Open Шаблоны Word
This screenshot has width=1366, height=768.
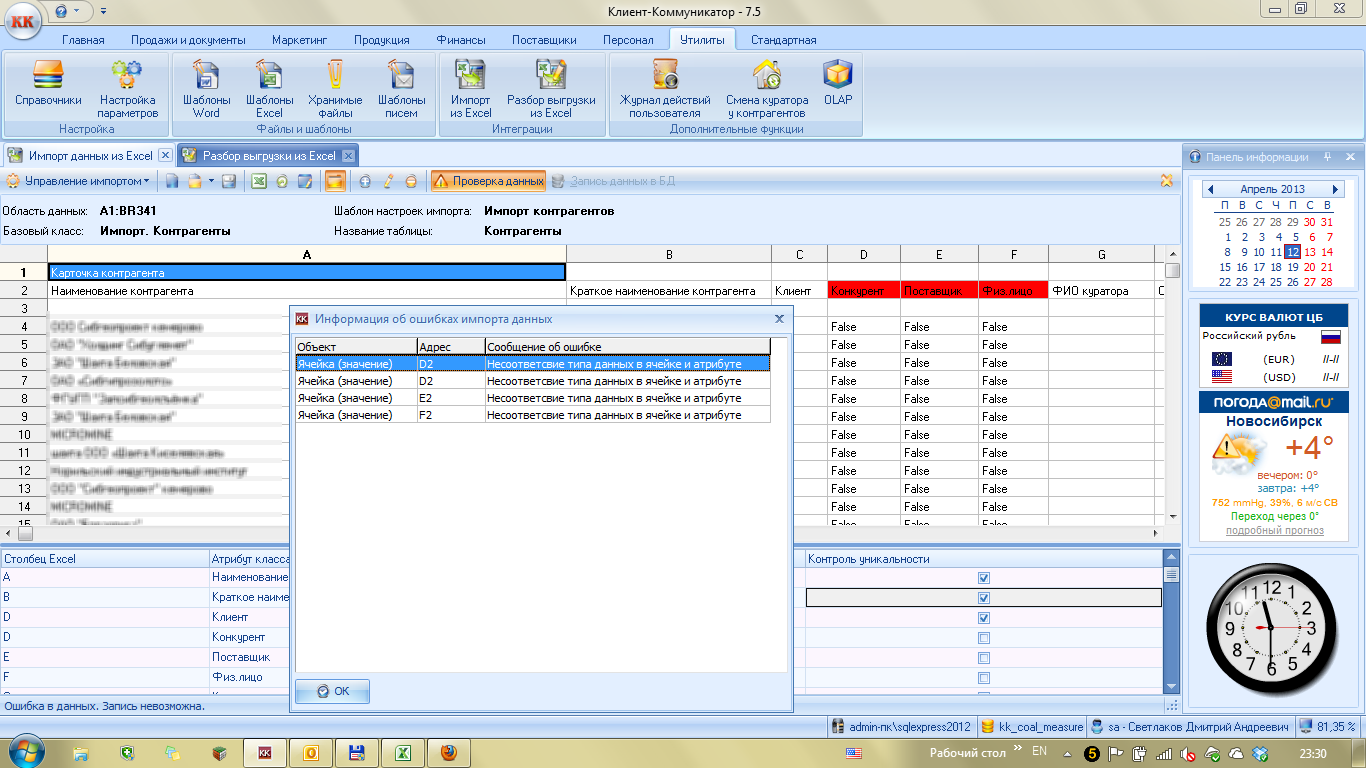[x=207, y=88]
